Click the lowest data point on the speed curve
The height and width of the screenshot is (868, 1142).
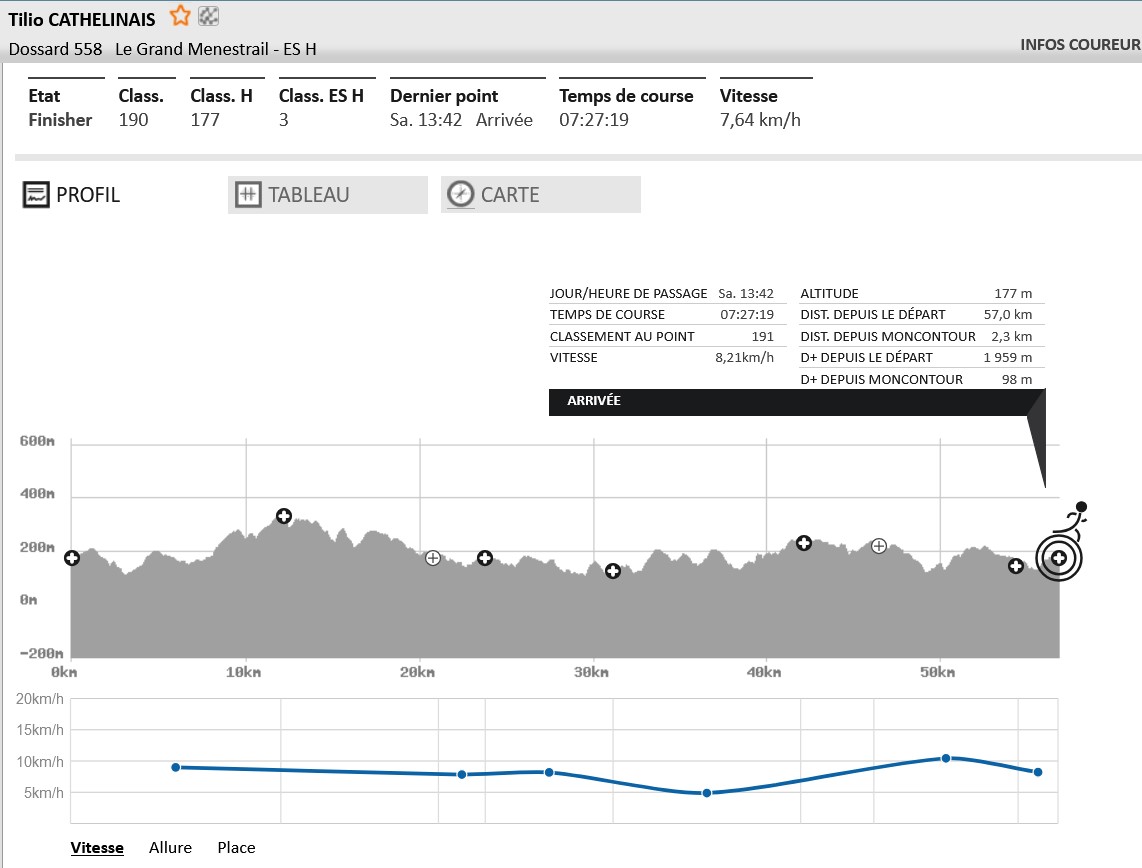(706, 793)
